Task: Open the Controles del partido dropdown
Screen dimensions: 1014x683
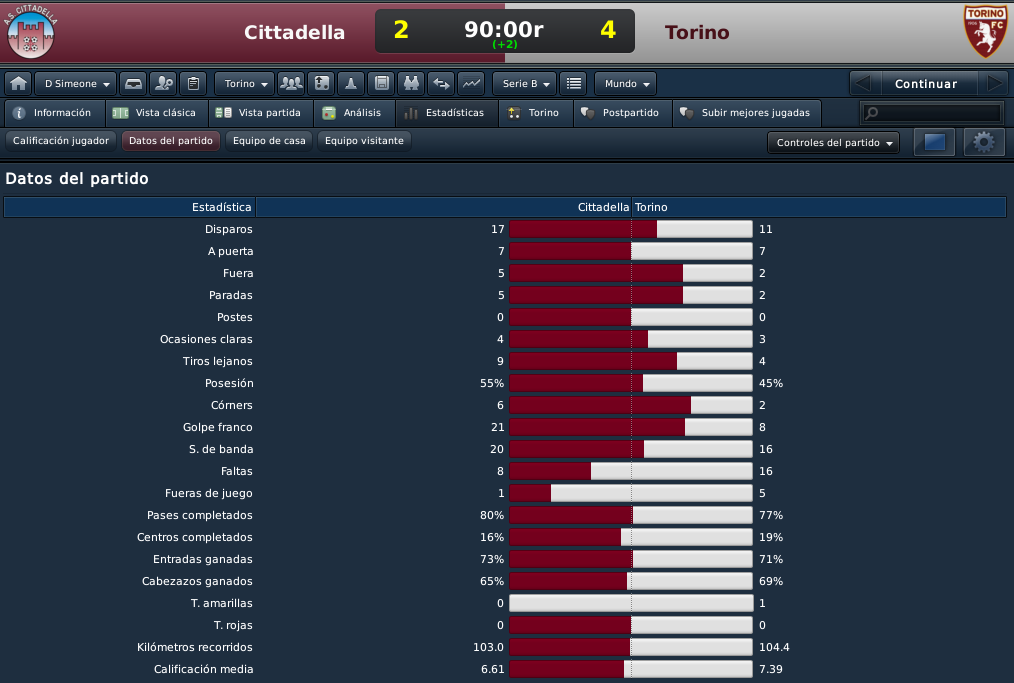Action: pyautogui.click(x=833, y=143)
